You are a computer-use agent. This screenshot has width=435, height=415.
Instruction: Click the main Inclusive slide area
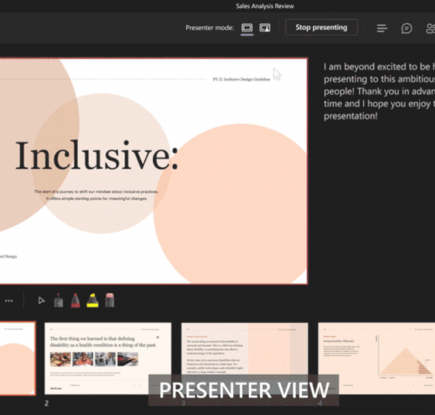tap(154, 171)
